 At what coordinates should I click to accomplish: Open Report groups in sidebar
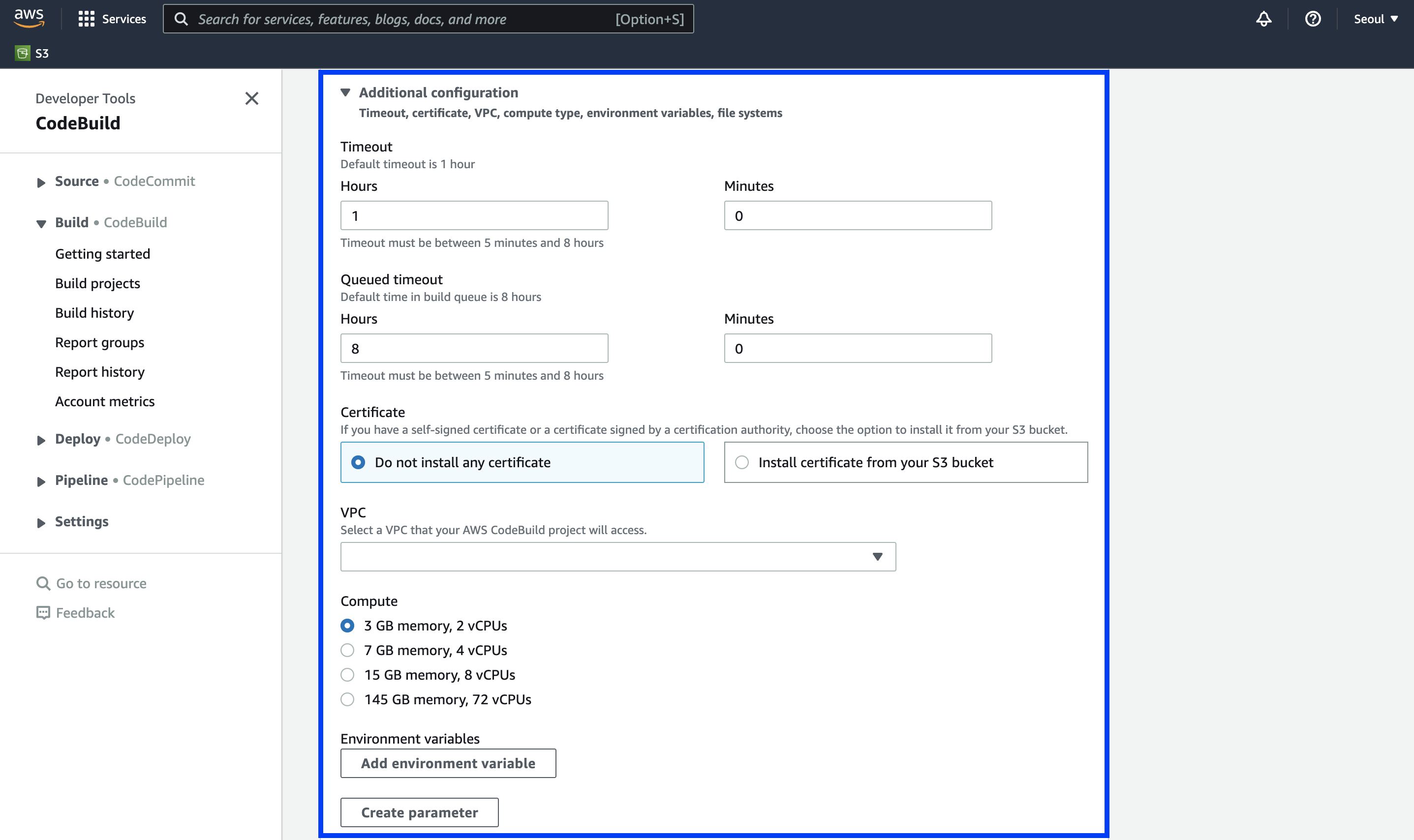point(100,342)
